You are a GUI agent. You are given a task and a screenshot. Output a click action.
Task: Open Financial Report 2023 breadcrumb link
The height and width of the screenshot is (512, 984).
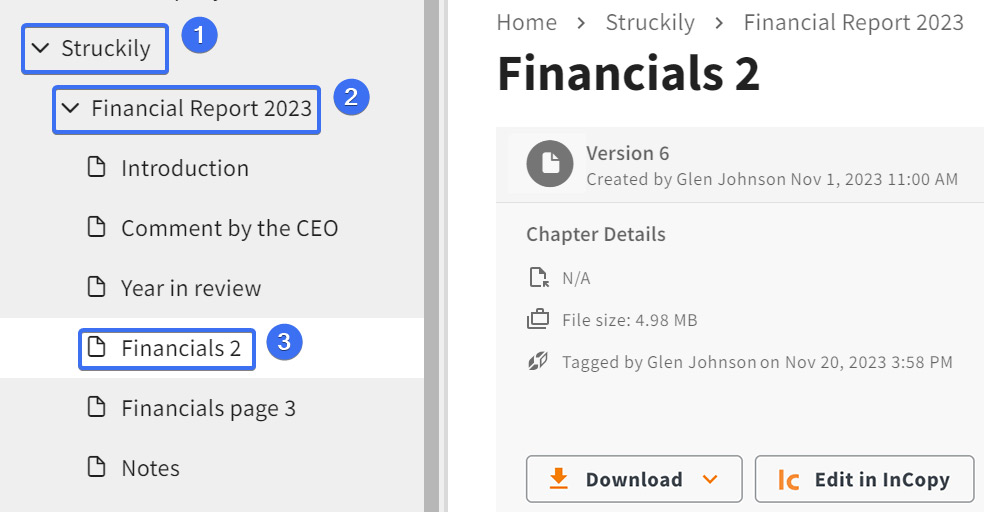[853, 23]
